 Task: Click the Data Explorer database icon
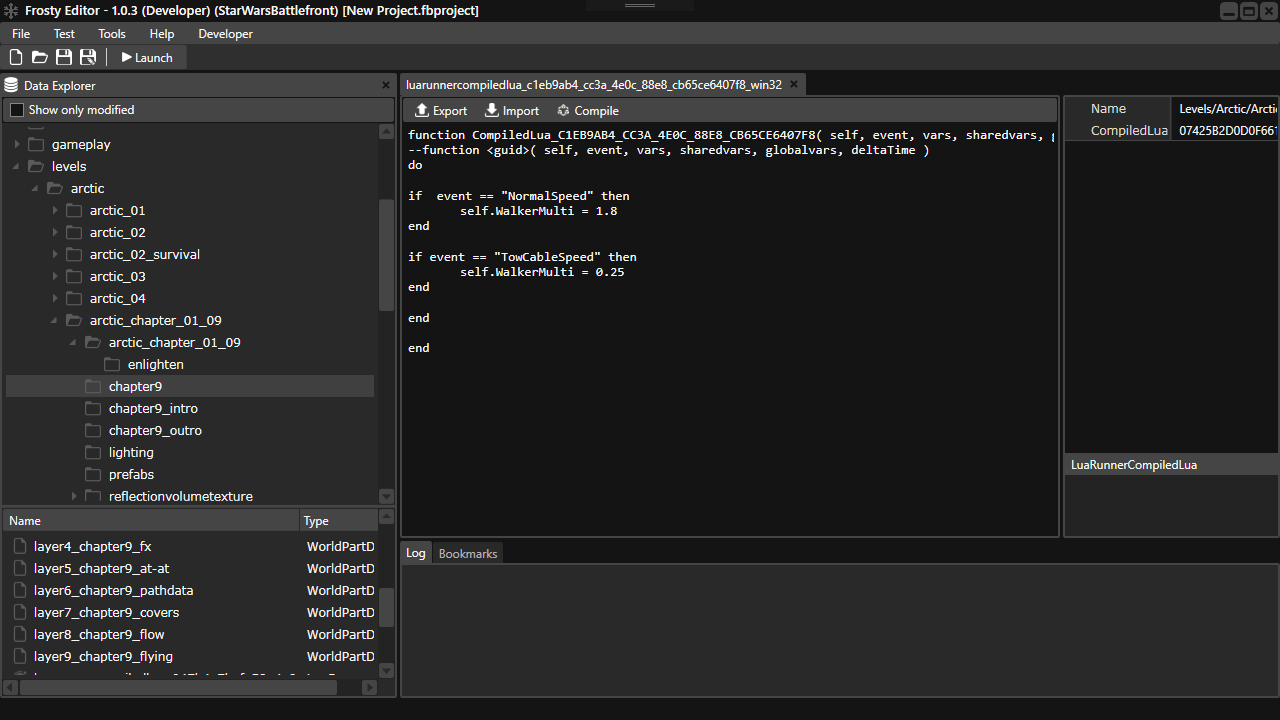(x=11, y=85)
